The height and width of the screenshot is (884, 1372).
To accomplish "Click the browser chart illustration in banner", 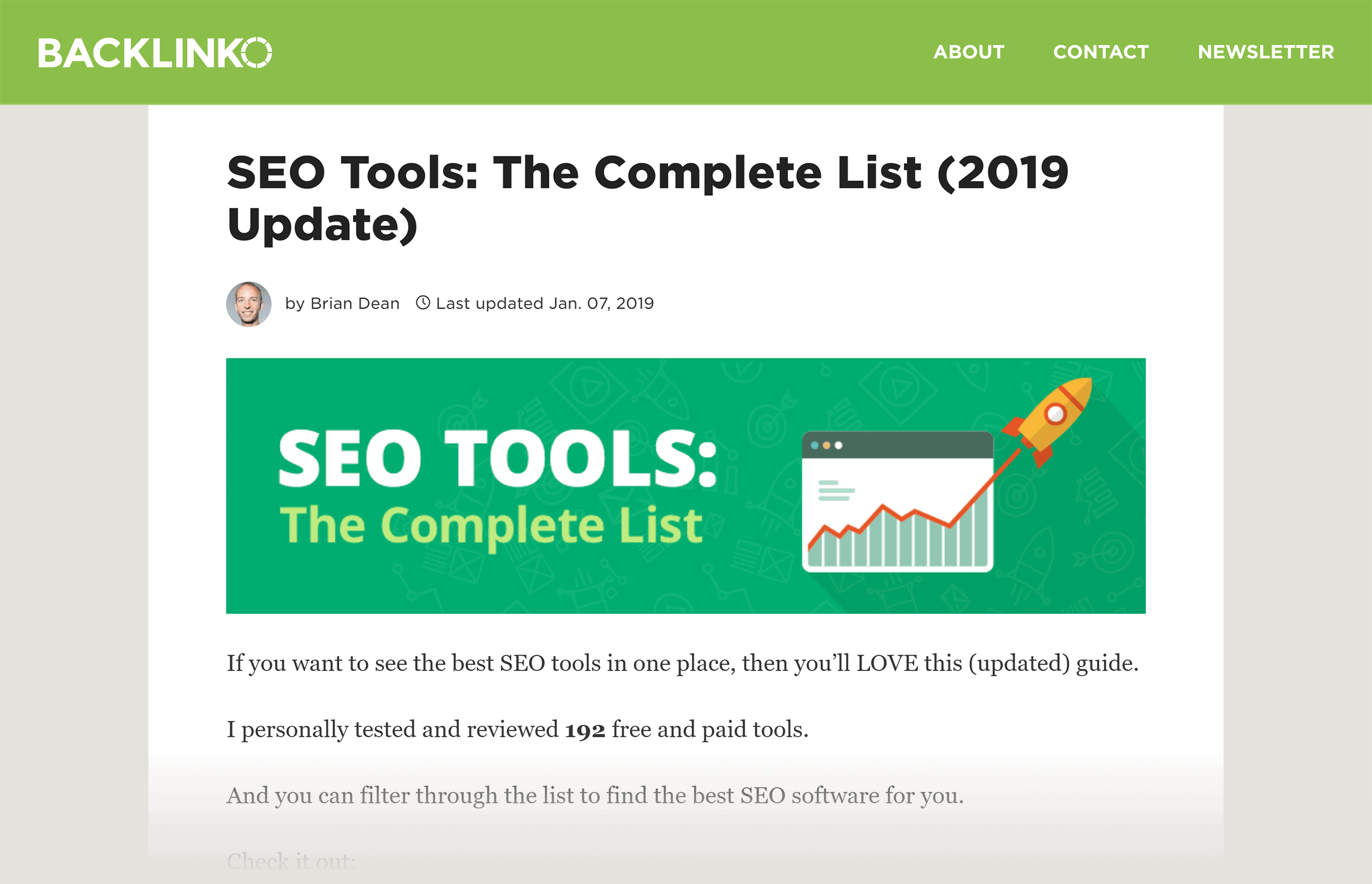I will click(898, 502).
